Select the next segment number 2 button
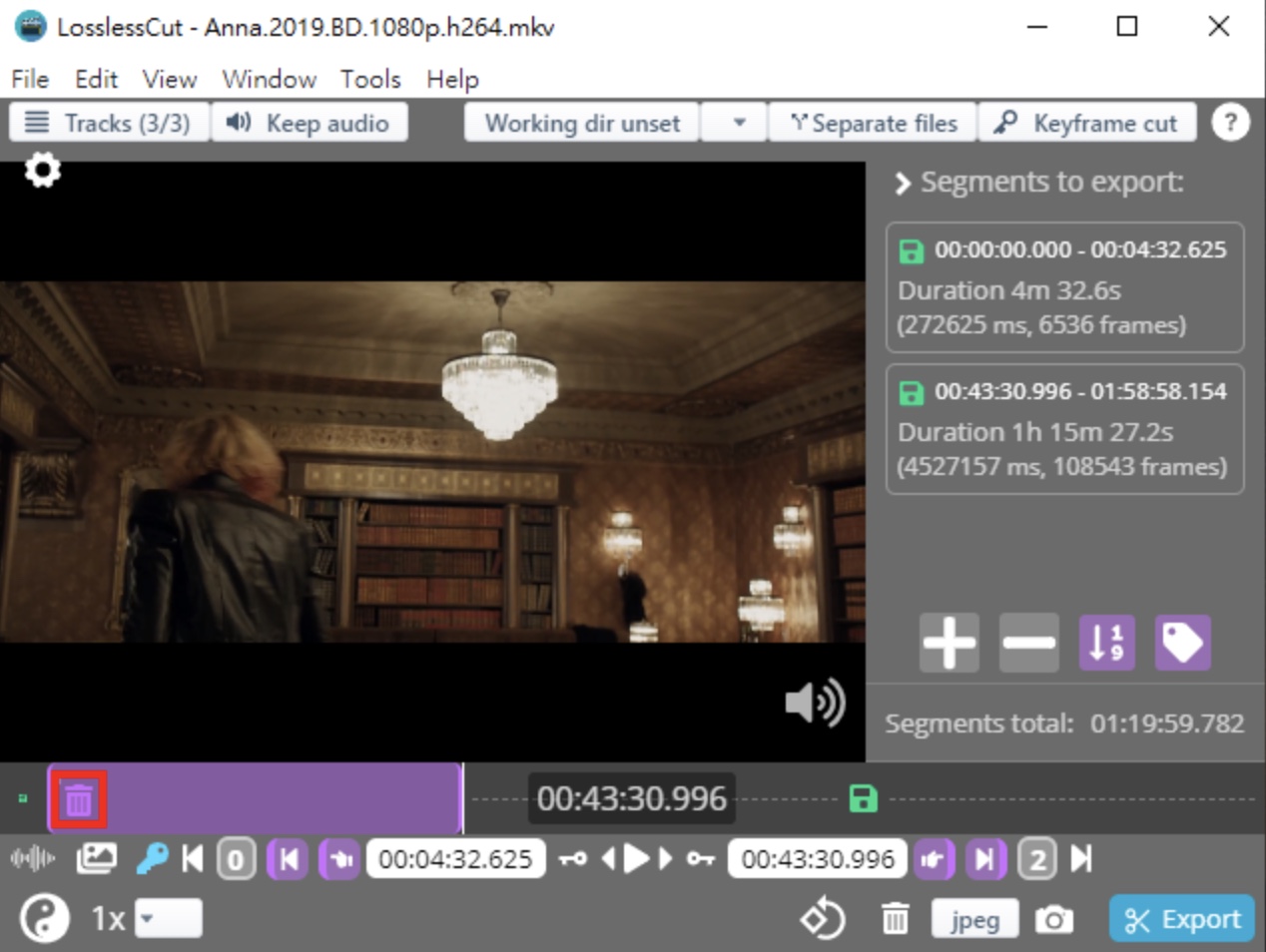The height and width of the screenshot is (952, 1266). click(x=1037, y=859)
